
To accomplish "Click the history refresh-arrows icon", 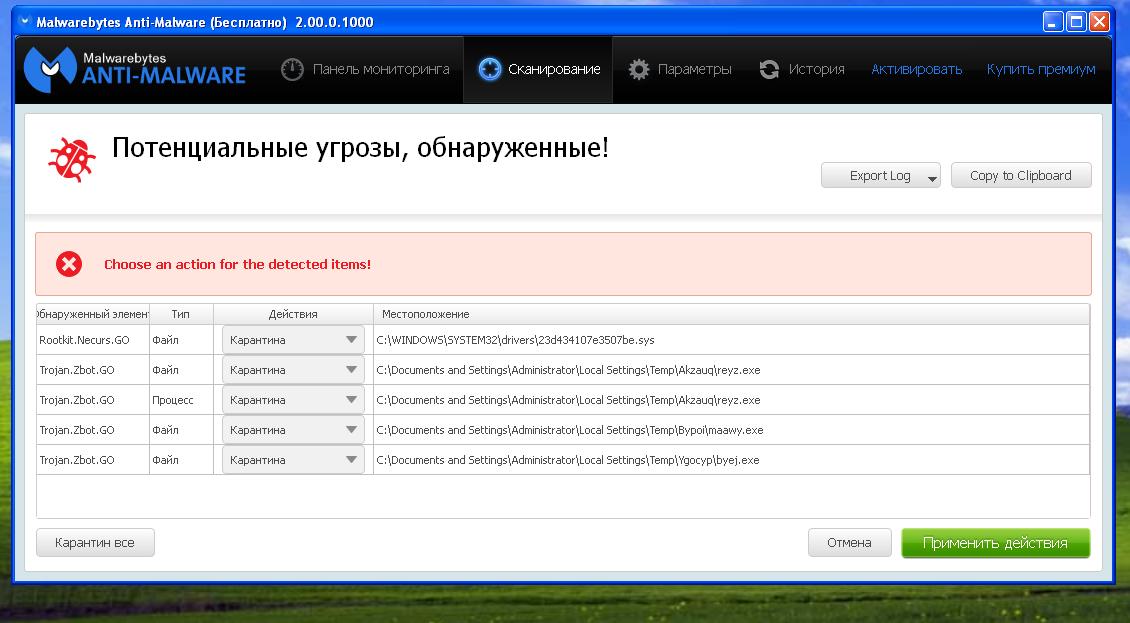I will (x=769, y=69).
